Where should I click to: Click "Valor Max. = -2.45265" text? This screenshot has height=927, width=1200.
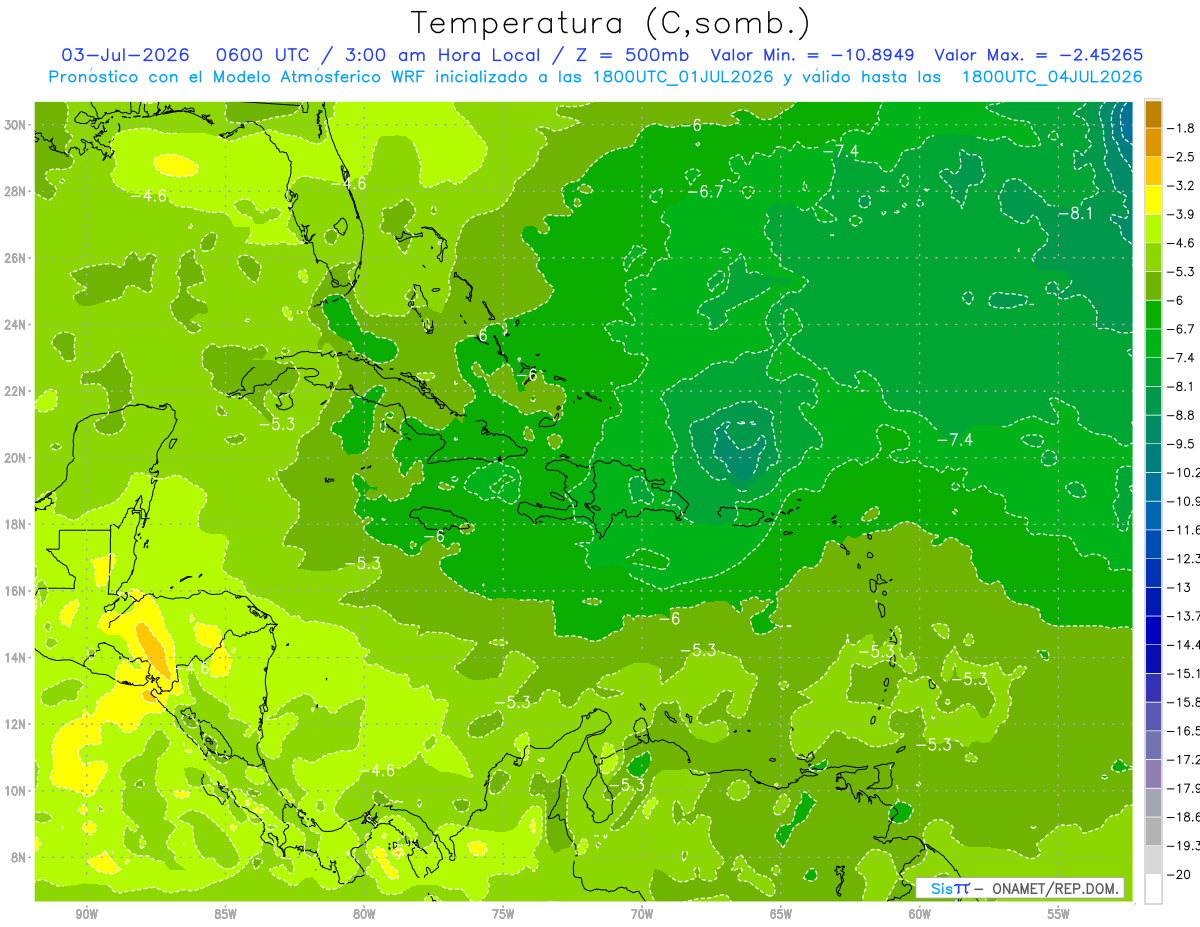[1038, 55]
